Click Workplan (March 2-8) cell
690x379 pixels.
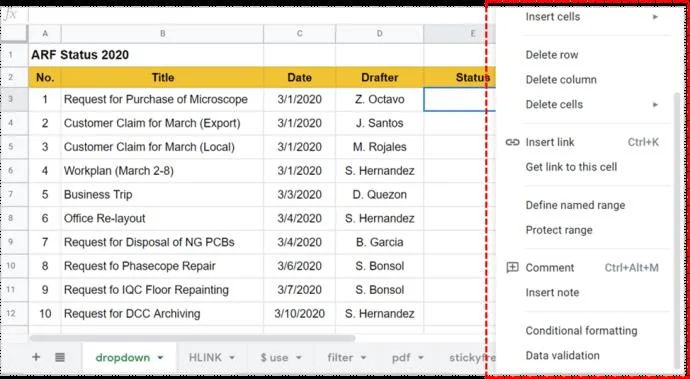pyautogui.click(x=162, y=171)
